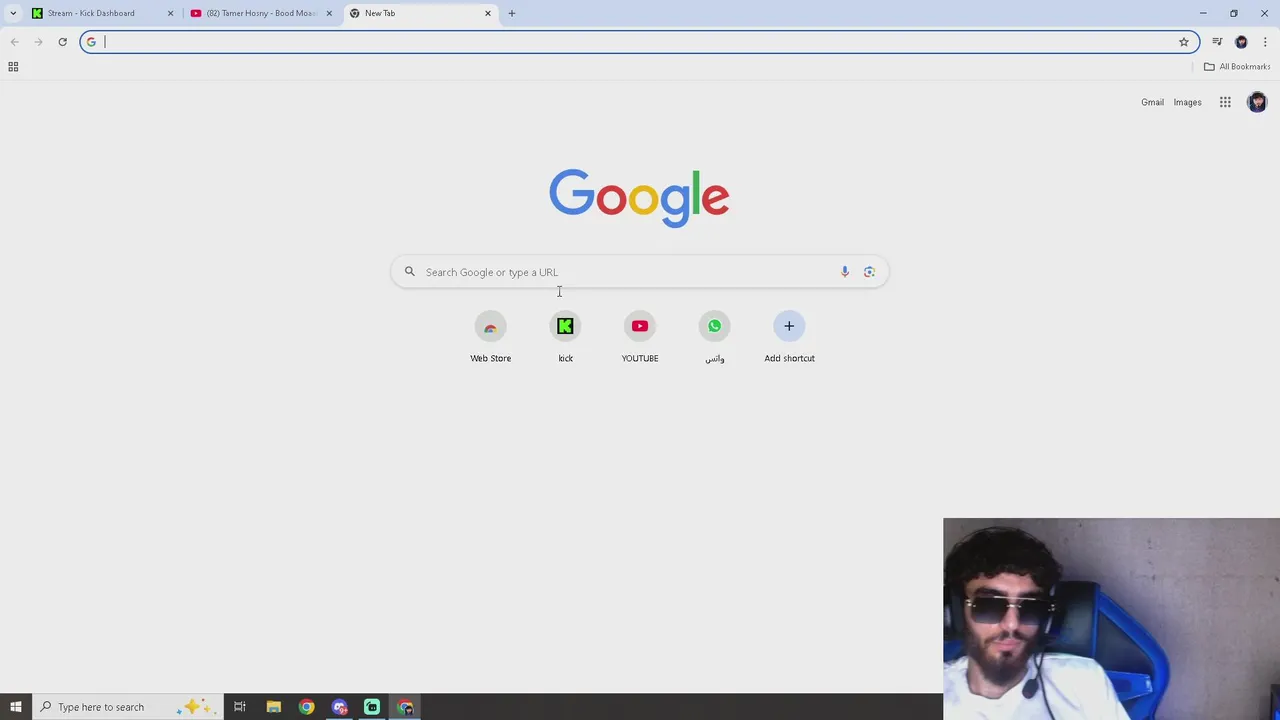Open the Web Store shortcut
The height and width of the screenshot is (720, 1280).
click(x=490, y=336)
